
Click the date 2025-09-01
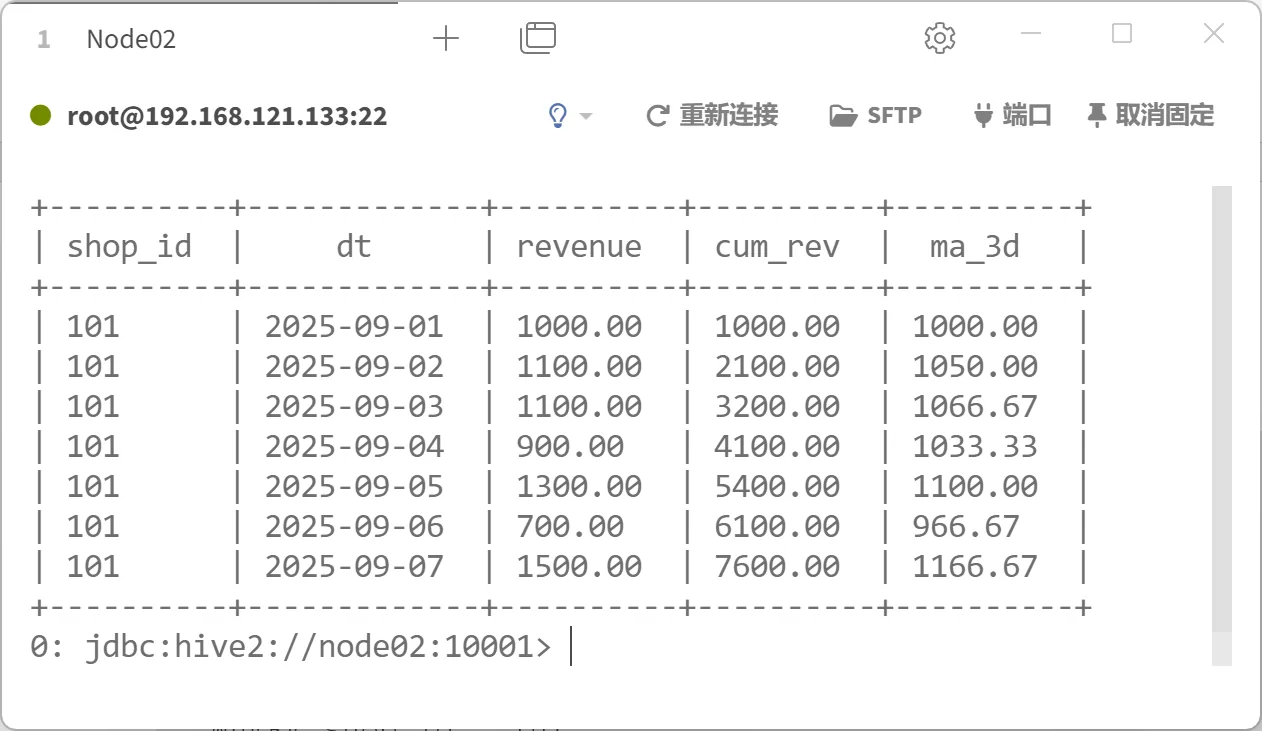(x=354, y=326)
